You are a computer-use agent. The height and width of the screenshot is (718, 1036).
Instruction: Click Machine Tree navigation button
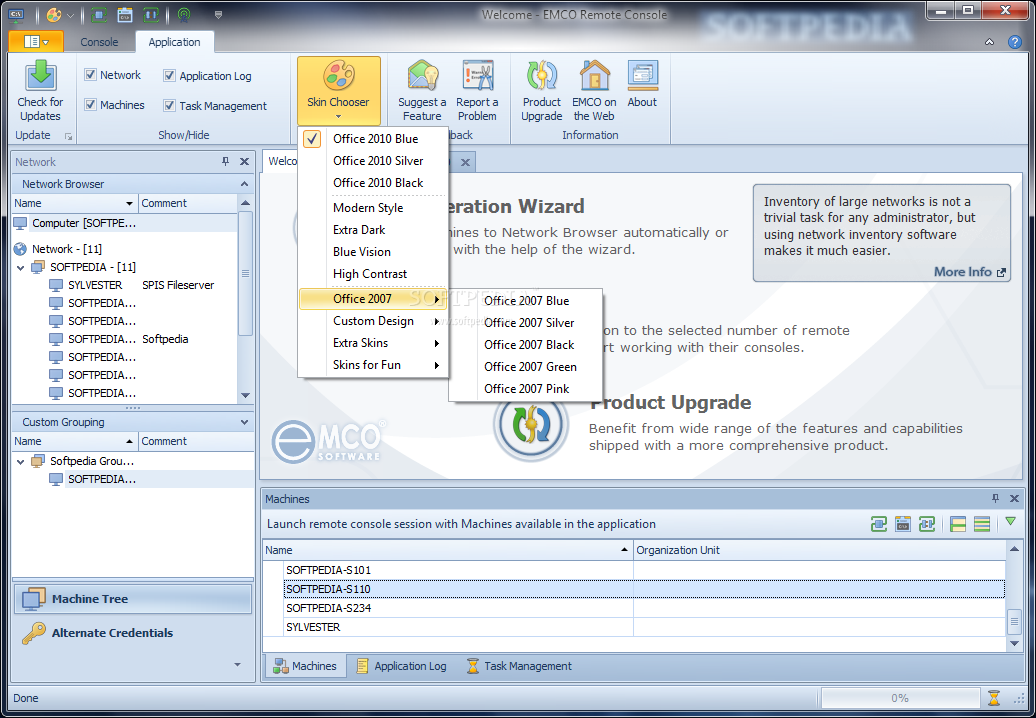coord(133,599)
